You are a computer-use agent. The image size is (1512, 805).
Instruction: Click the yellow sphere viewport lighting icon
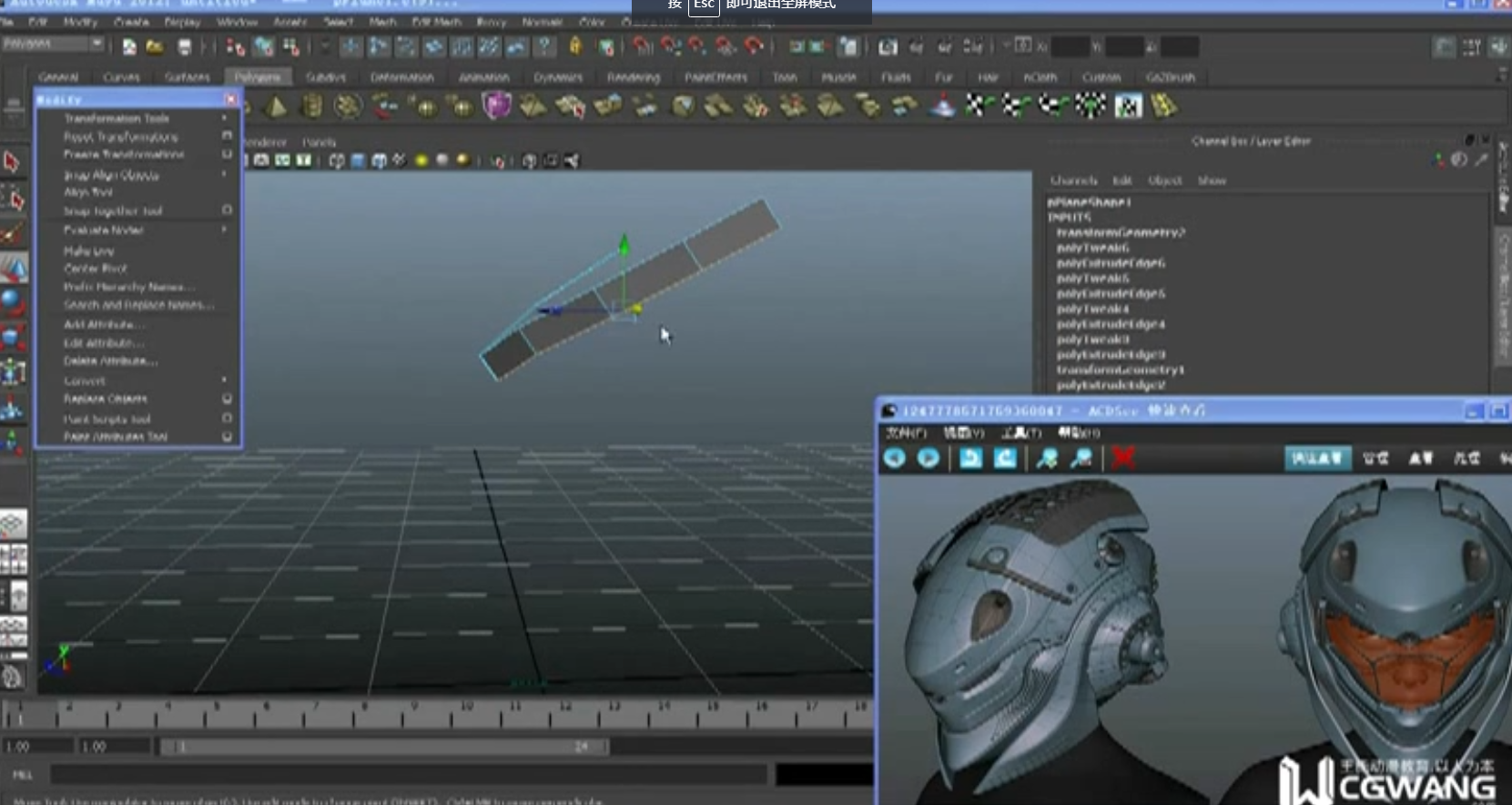pyautogui.click(x=421, y=161)
